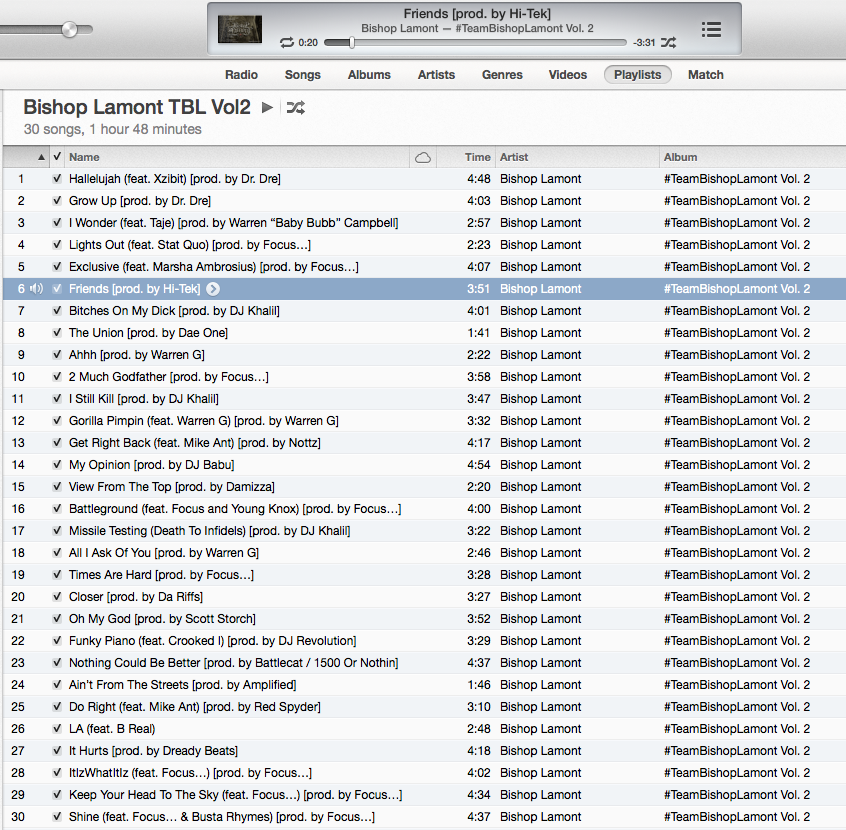Select the song Oh My God
This screenshot has width=846, height=830.
click(162, 619)
